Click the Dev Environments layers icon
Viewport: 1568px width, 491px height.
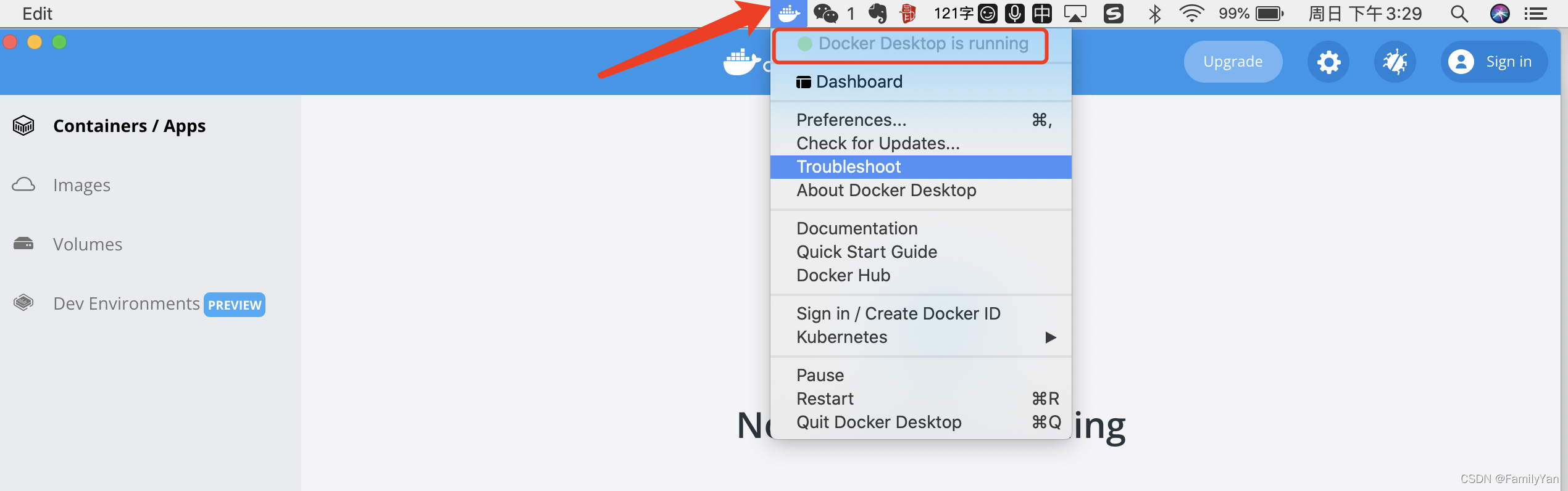(23, 303)
